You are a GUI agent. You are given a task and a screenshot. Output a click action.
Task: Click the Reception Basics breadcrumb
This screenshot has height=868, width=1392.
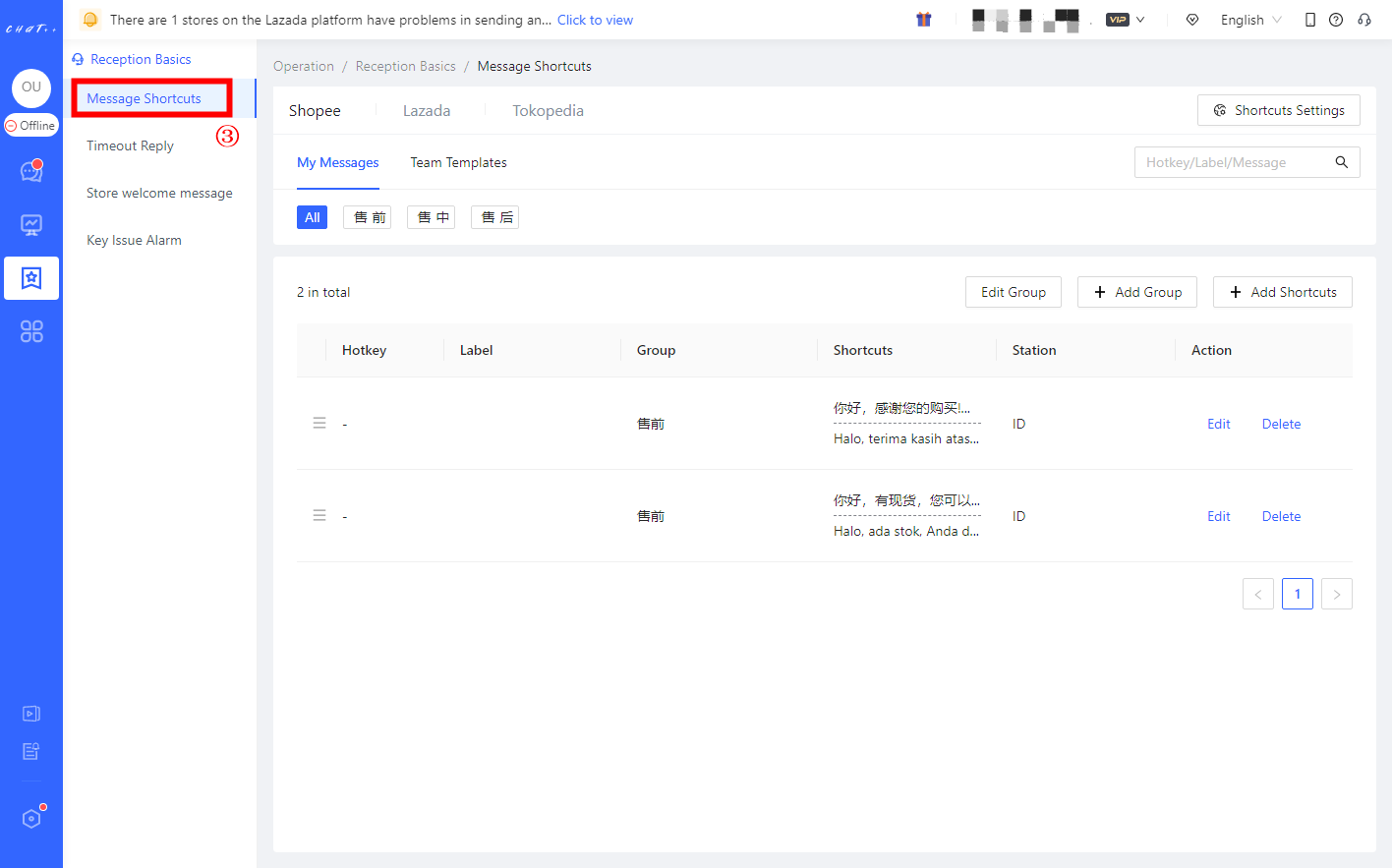pyautogui.click(x=406, y=66)
